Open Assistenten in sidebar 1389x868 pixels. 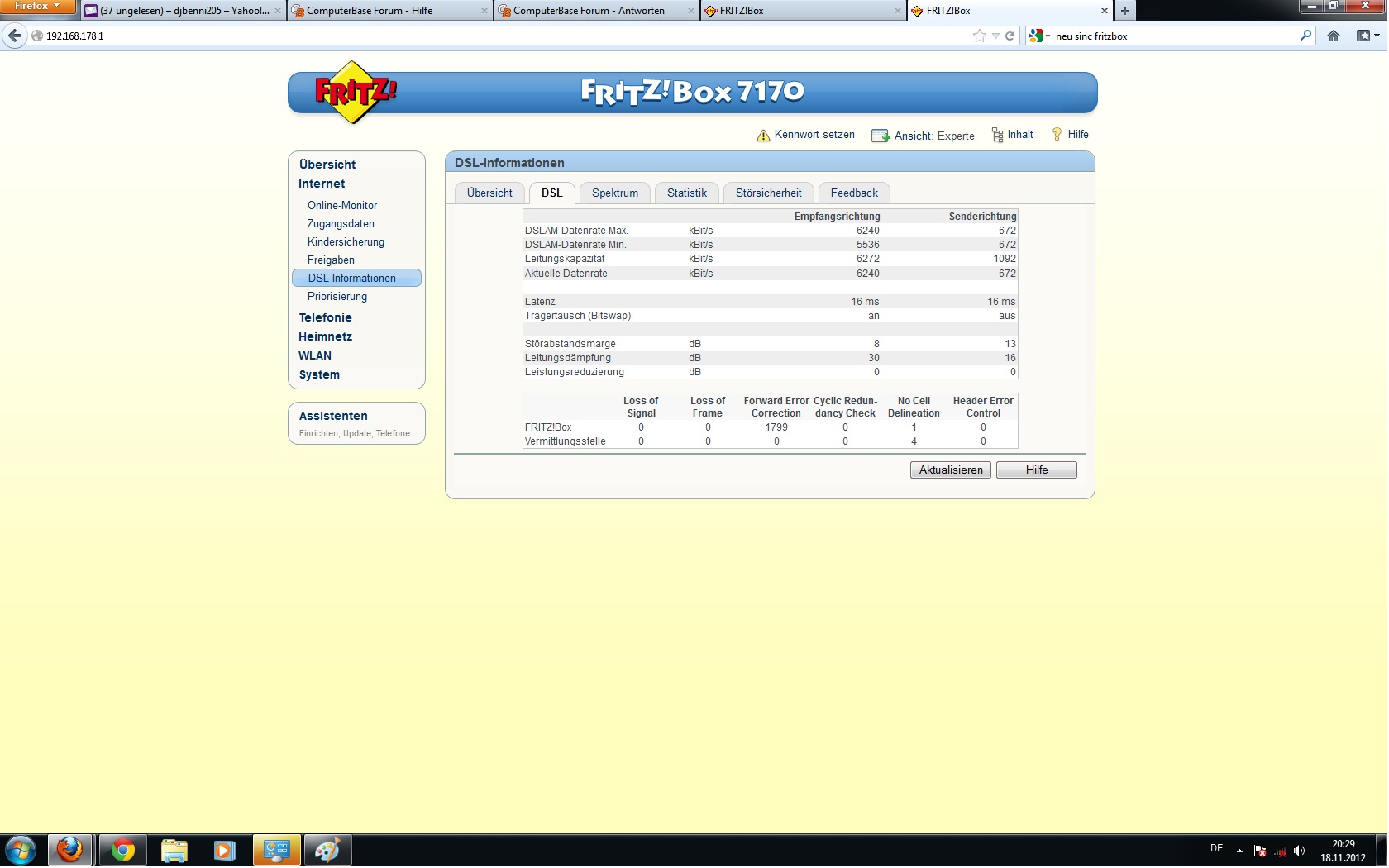tap(333, 416)
